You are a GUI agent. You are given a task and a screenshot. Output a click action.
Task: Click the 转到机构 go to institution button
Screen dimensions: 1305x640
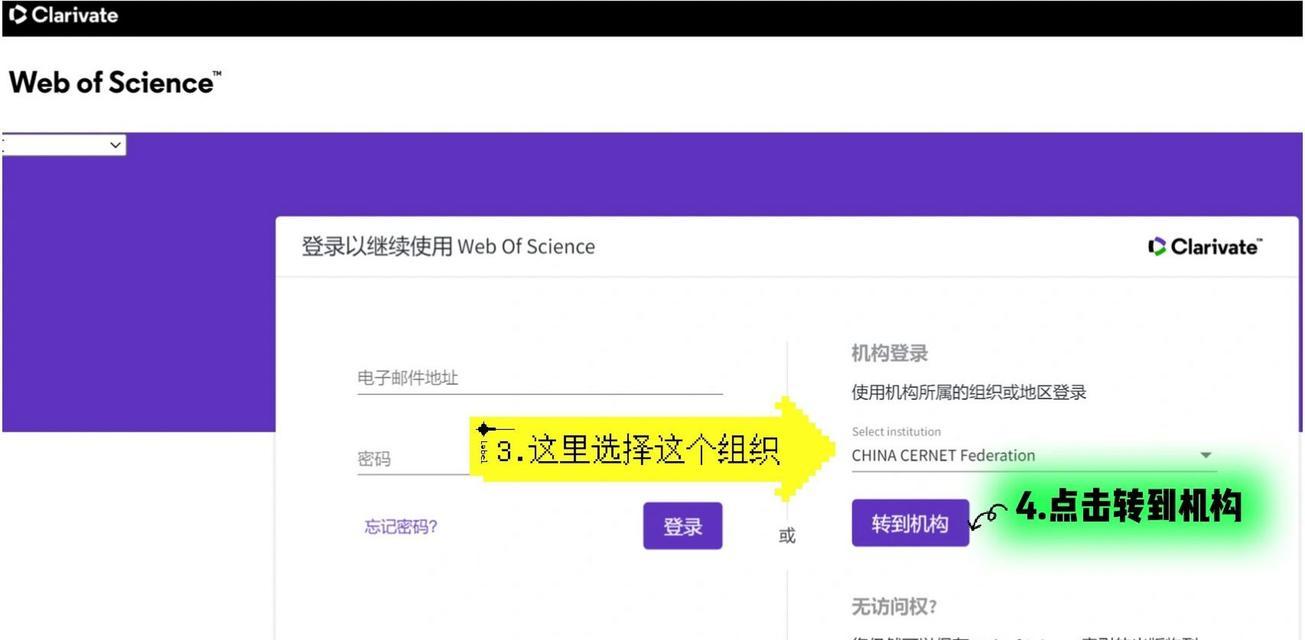click(910, 523)
